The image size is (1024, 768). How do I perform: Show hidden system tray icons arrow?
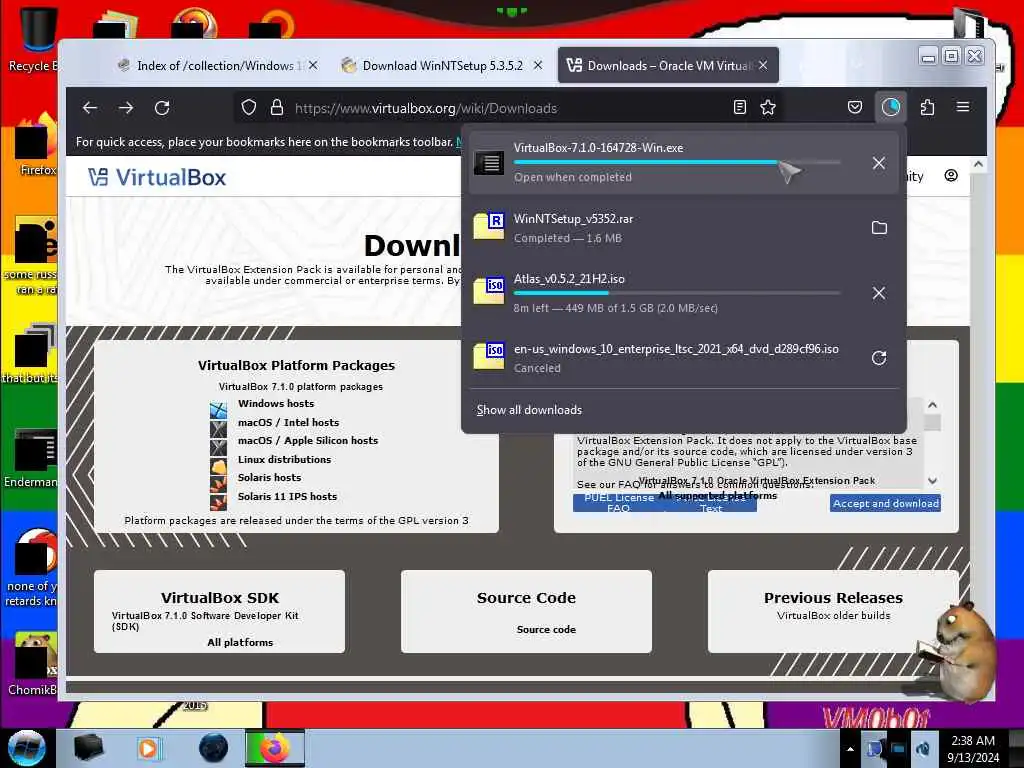850,749
